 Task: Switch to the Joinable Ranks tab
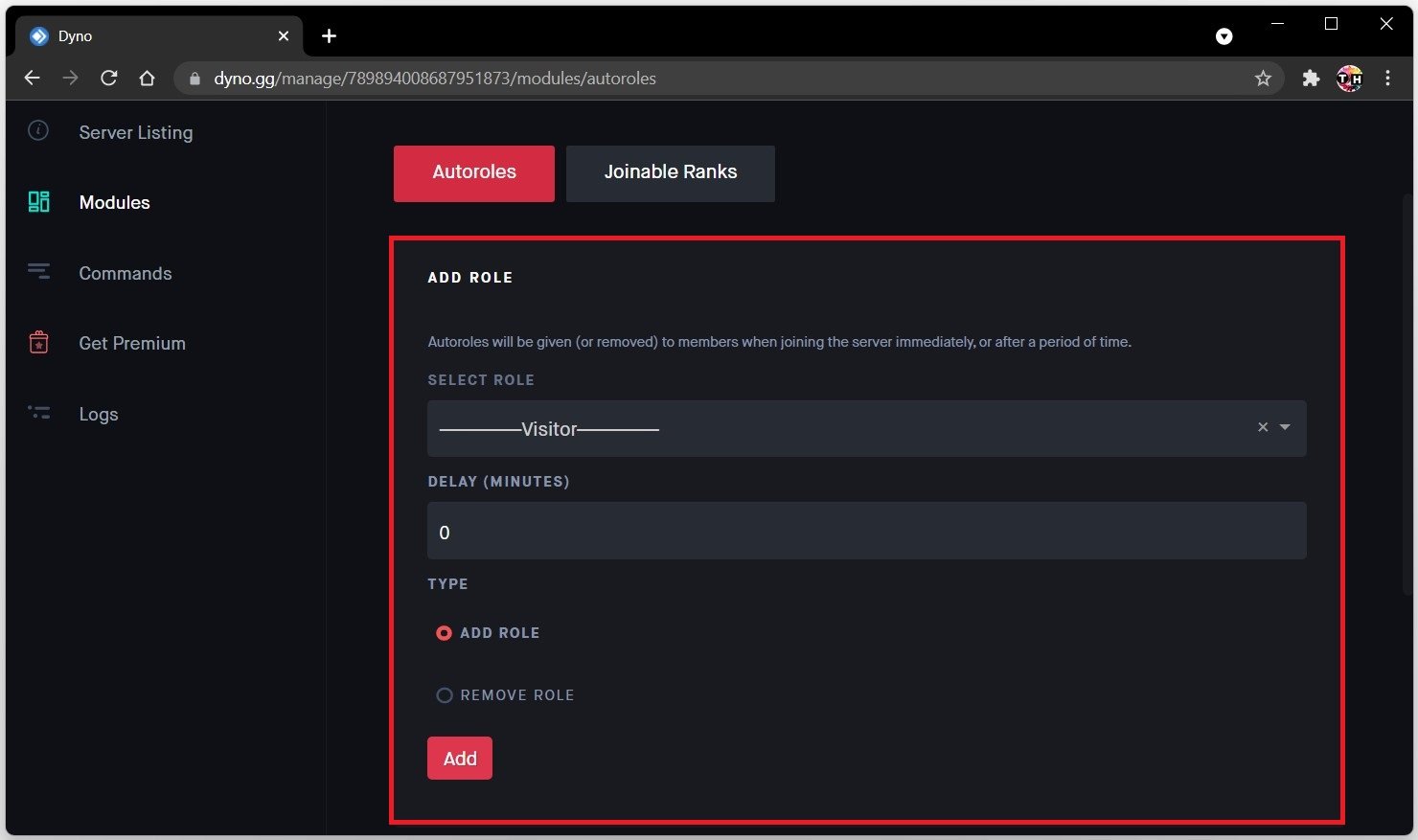(x=670, y=173)
